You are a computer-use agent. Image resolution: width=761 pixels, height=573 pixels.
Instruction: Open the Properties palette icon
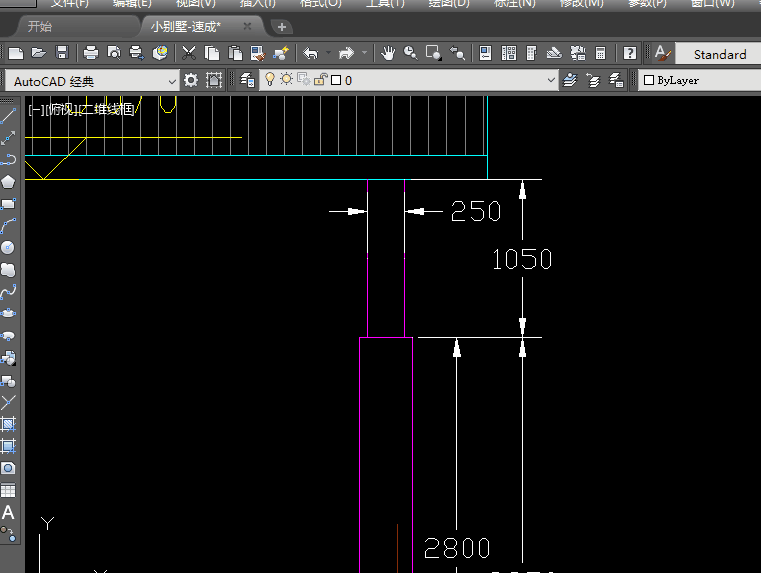point(485,52)
